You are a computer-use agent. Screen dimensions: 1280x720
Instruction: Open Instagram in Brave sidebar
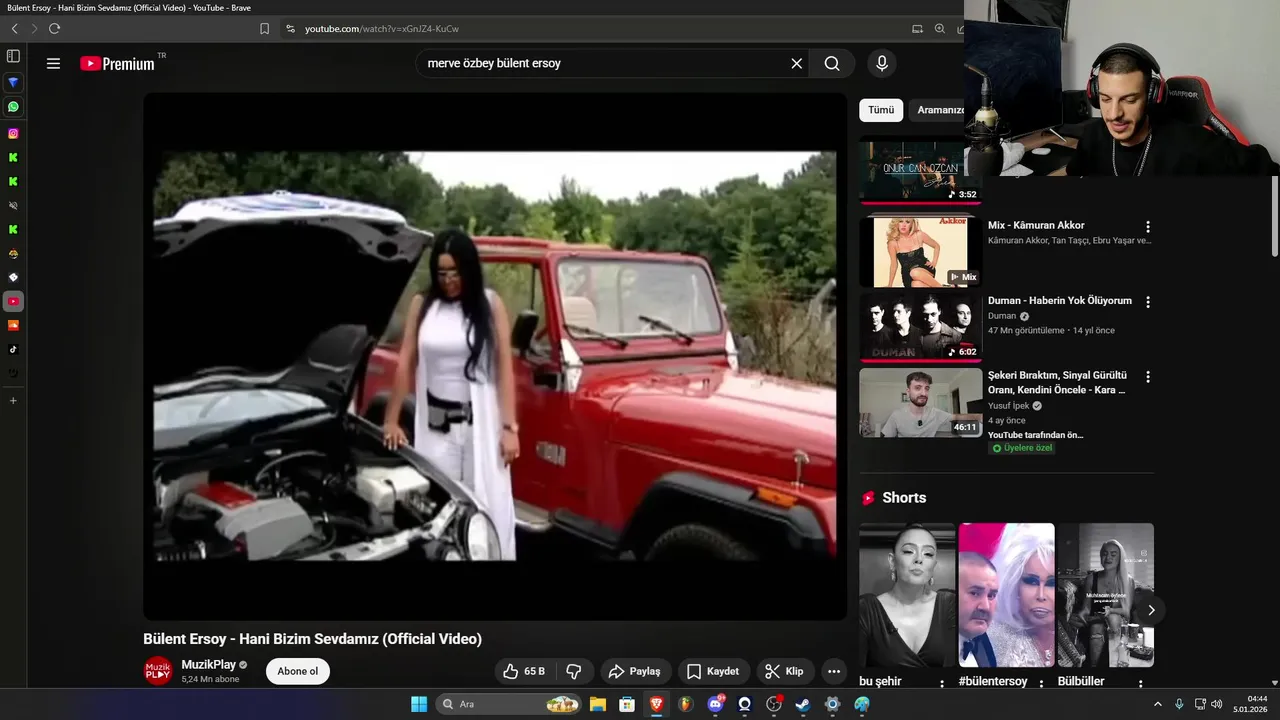(x=13, y=133)
